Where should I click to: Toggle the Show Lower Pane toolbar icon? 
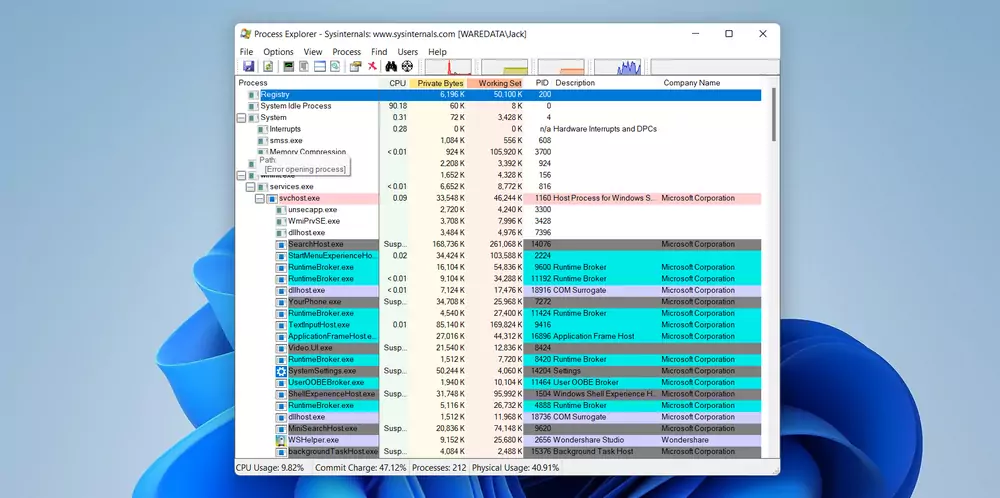(320, 66)
